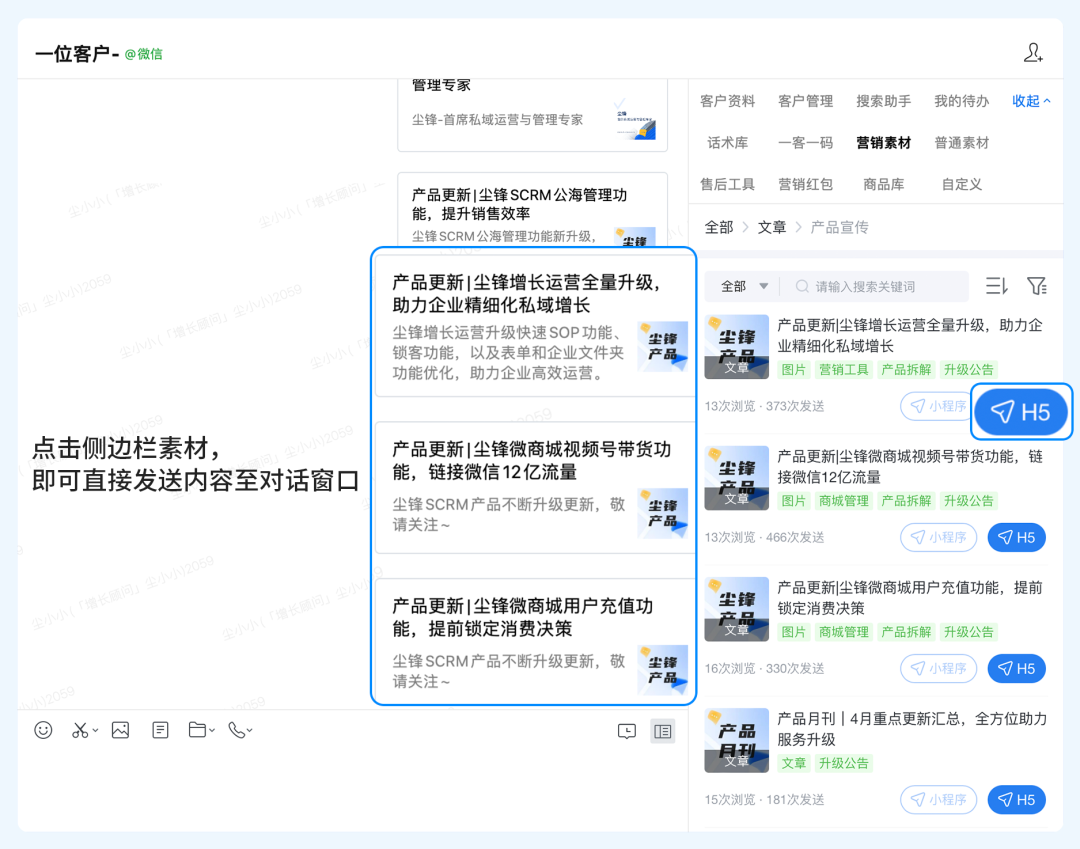Screen dimensions: 1080x849
Task: Open thumbnail of 用户充值功能 material
Action: tap(736, 609)
